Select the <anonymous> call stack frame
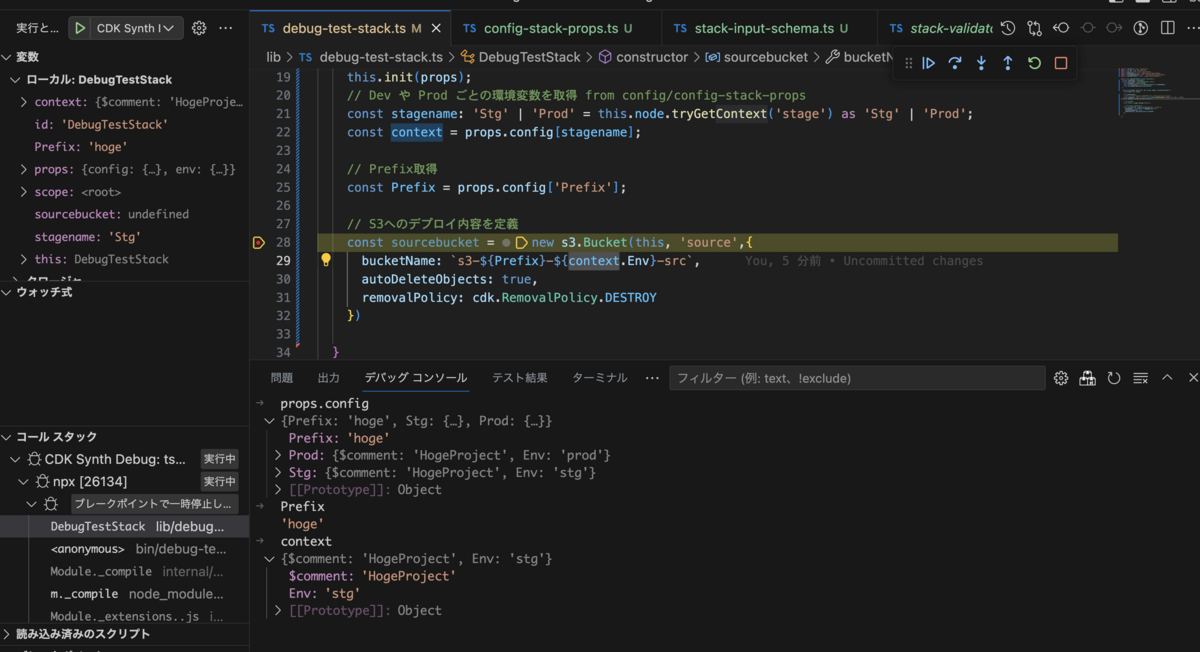The image size is (1200, 652). pos(125,549)
